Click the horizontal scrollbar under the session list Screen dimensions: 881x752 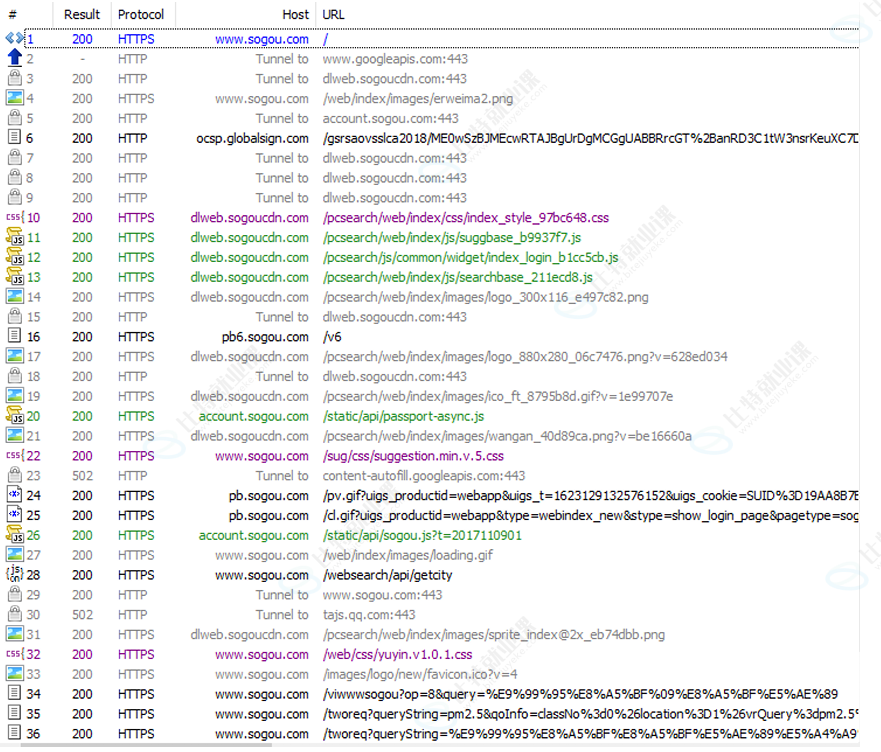tap(146, 745)
